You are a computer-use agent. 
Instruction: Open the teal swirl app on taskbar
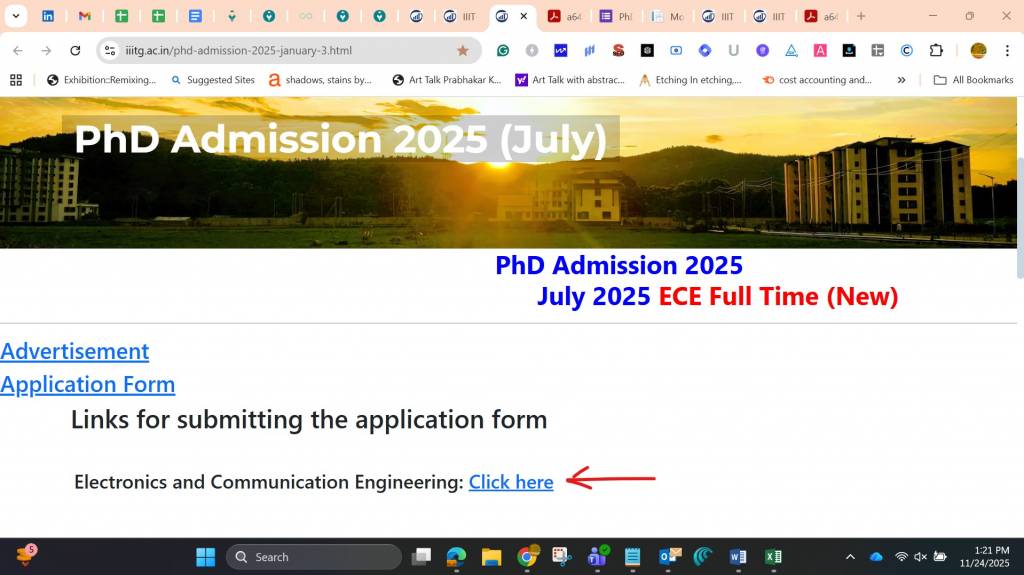point(703,557)
